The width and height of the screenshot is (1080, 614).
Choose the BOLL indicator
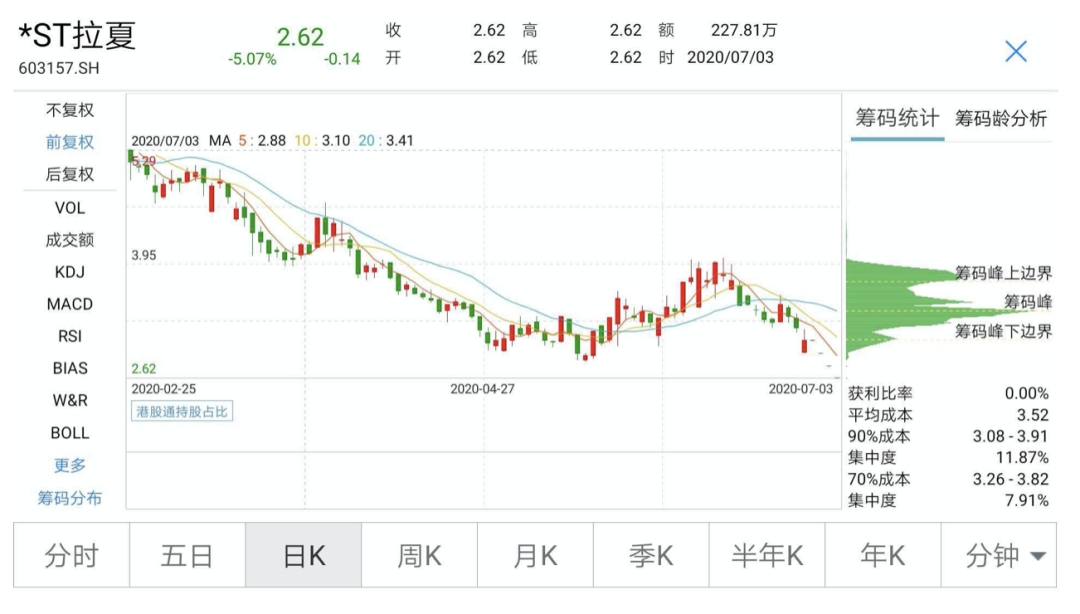tap(70, 433)
